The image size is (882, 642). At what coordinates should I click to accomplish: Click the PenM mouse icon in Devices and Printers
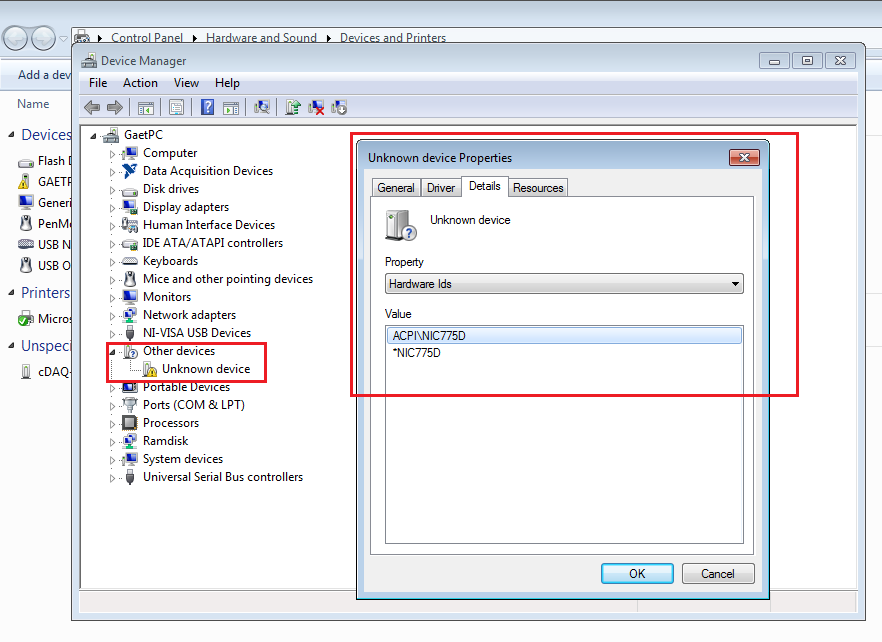click(26, 223)
